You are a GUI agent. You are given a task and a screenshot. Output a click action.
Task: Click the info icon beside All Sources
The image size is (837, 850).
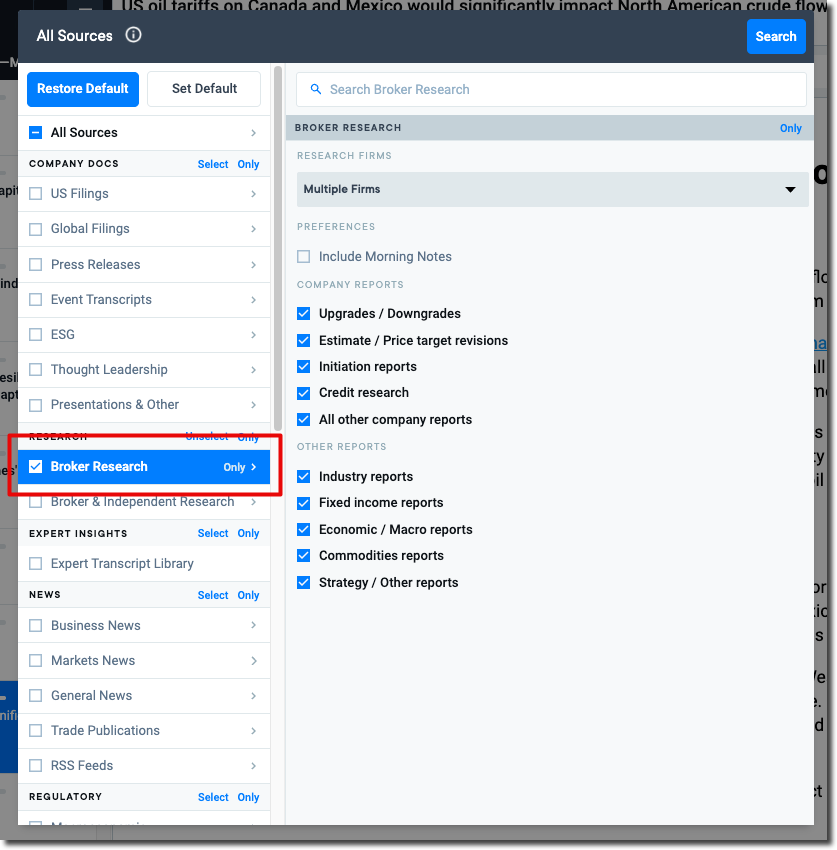[x=133, y=35]
